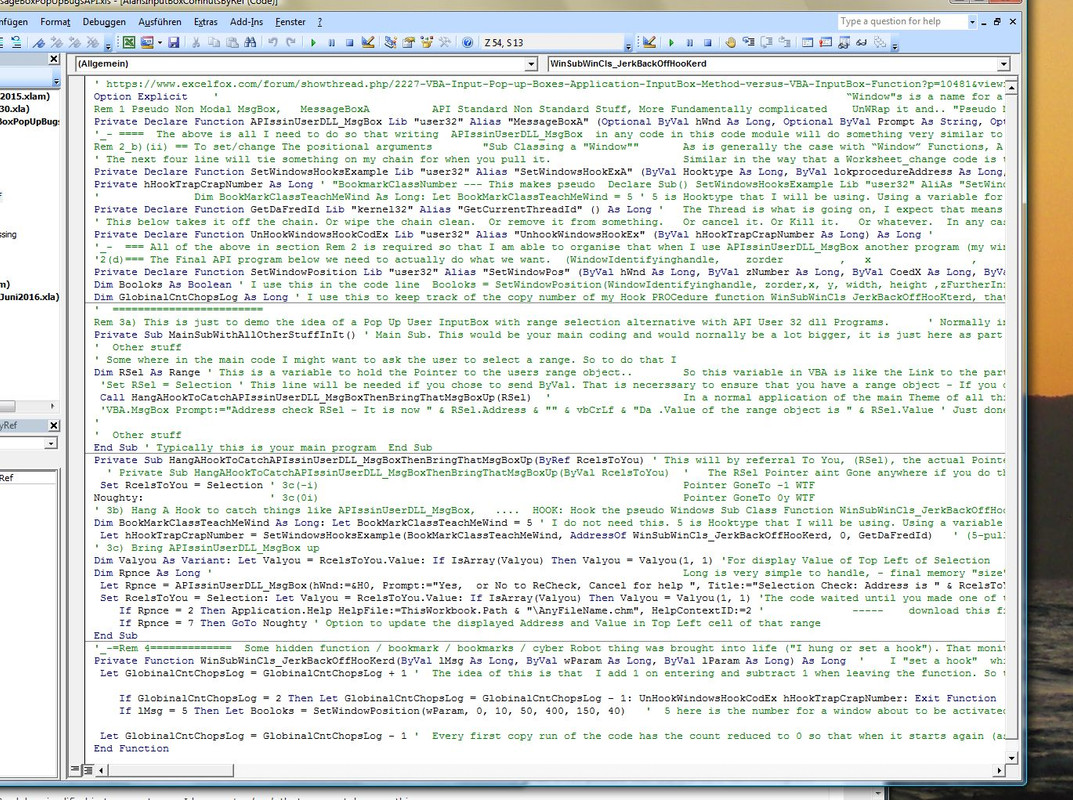Open the Ausführen menu
The width and height of the screenshot is (1073, 800).
pos(159,22)
